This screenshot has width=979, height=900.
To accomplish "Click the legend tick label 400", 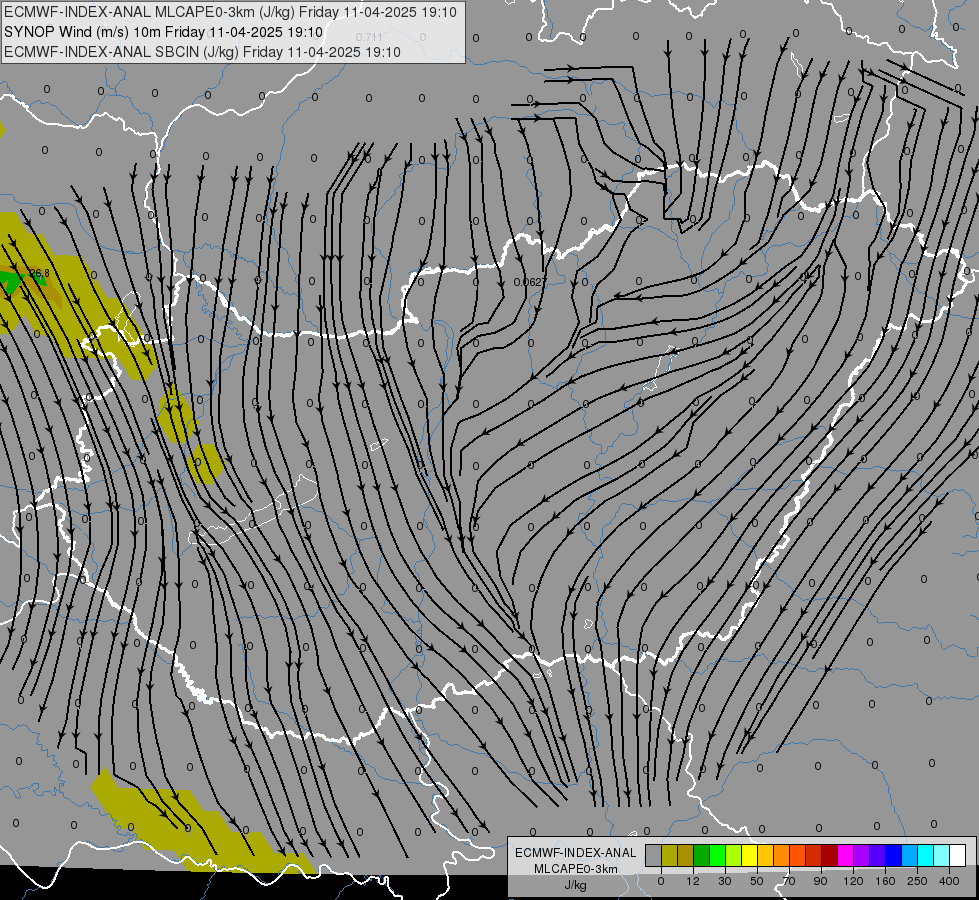I will click(949, 881).
